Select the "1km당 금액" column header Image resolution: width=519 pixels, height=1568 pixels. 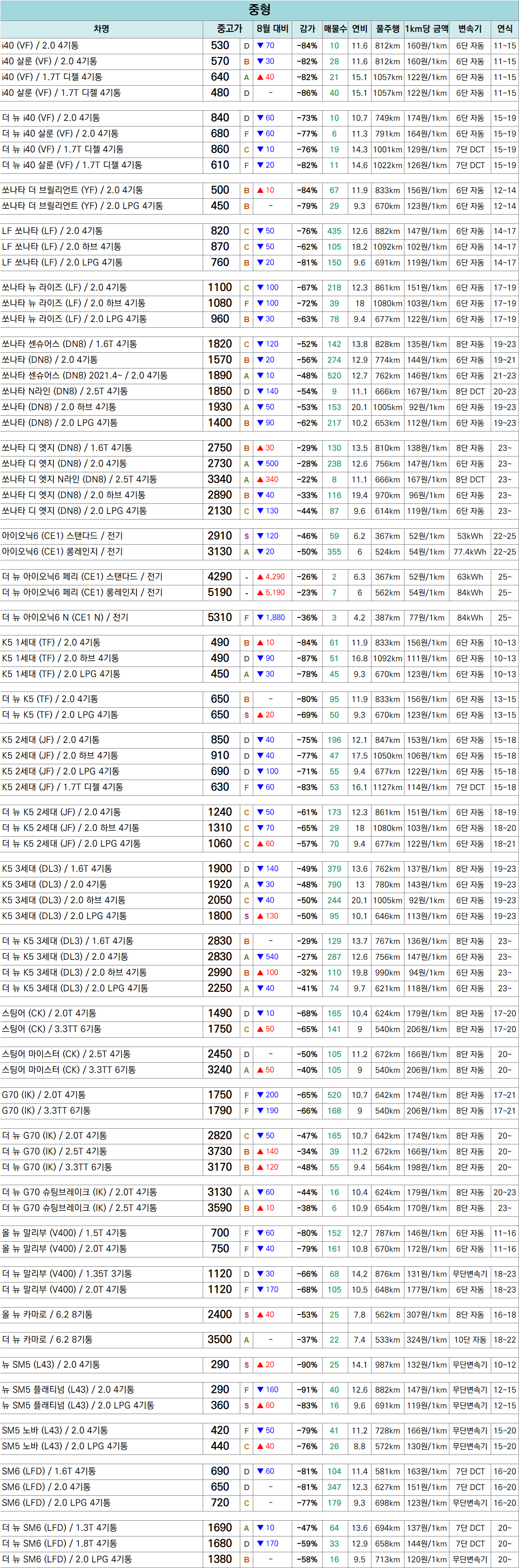(426, 29)
